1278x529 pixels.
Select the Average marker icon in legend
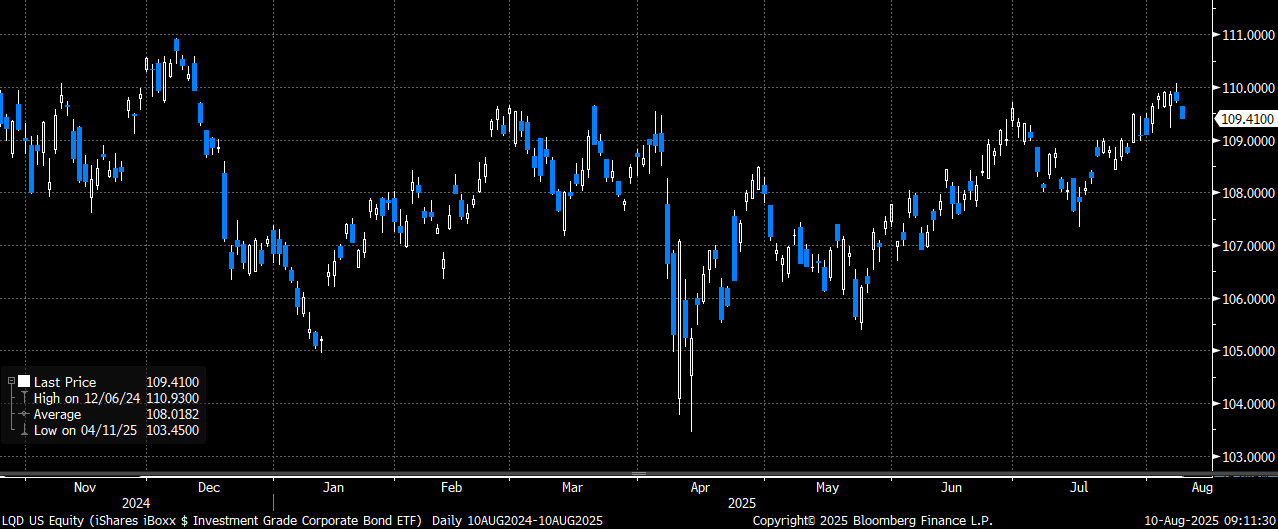24,414
